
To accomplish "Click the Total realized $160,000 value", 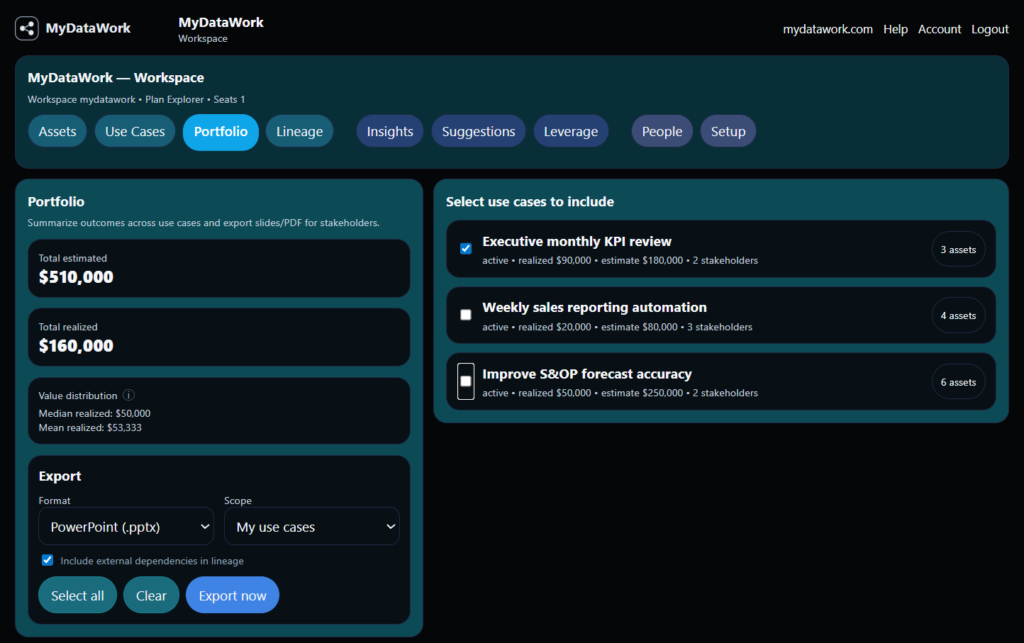I will pyautogui.click(x=76, y=345).
